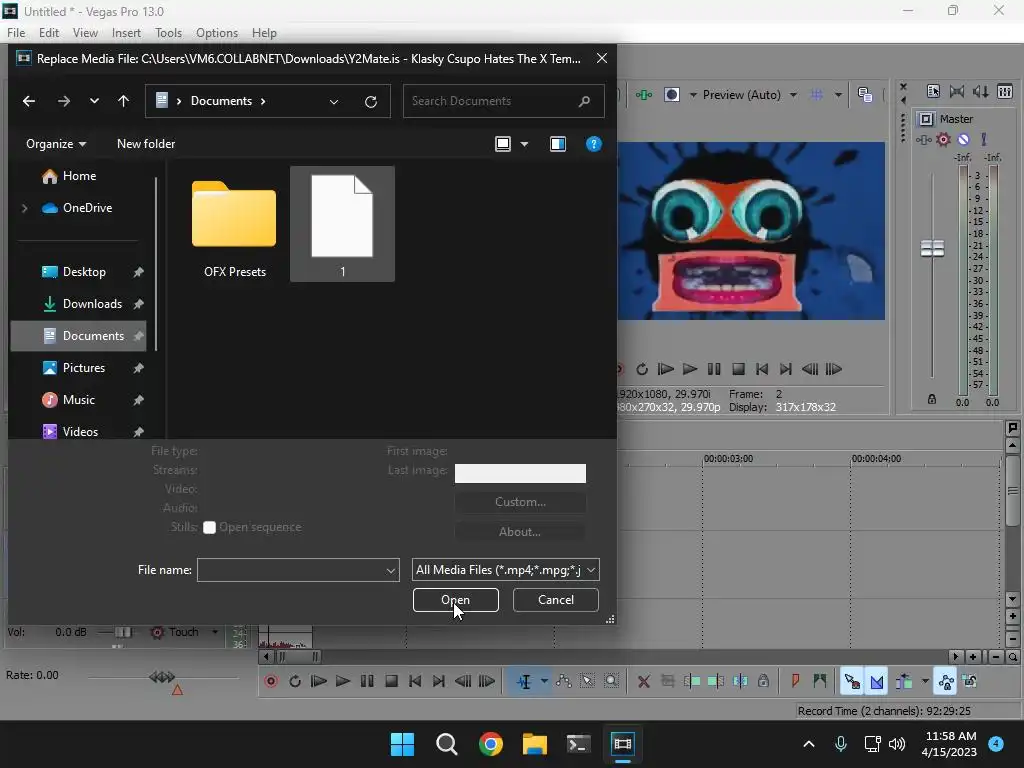This screenshot has width=1024, height=768.
Task: Open the view layout options dropdown arrow
Action: pos(524,144)
